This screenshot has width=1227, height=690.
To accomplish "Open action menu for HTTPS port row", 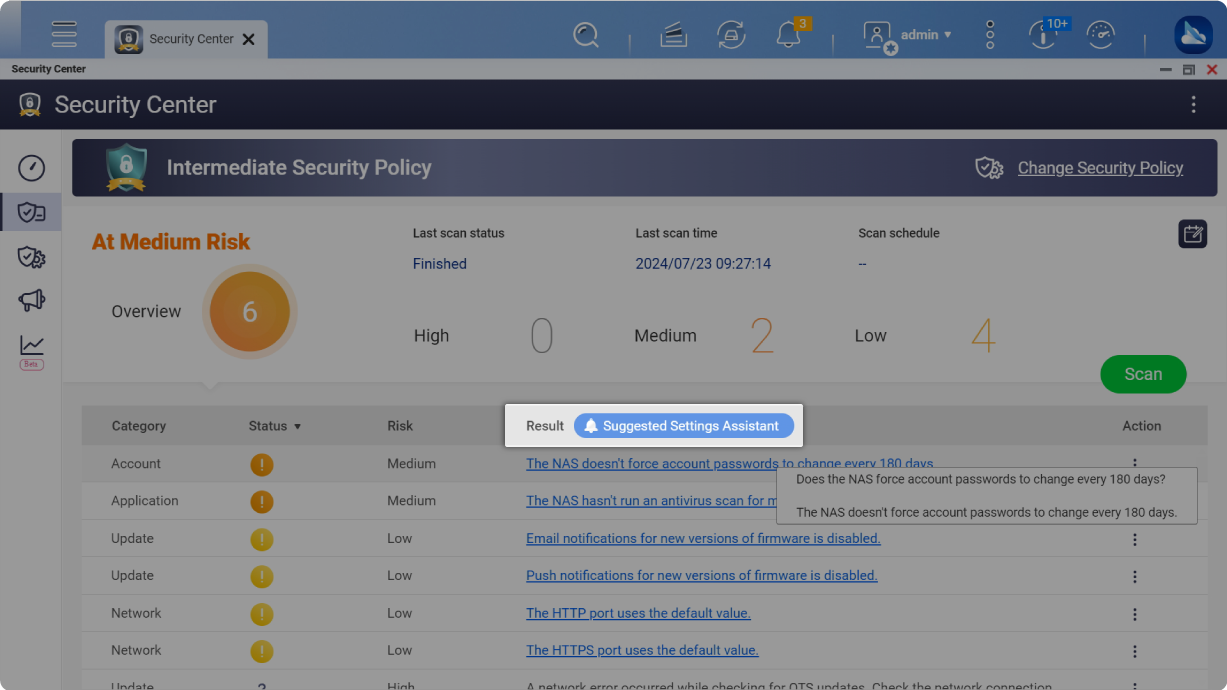I will pyautogui.click(x=1135, y=651).
